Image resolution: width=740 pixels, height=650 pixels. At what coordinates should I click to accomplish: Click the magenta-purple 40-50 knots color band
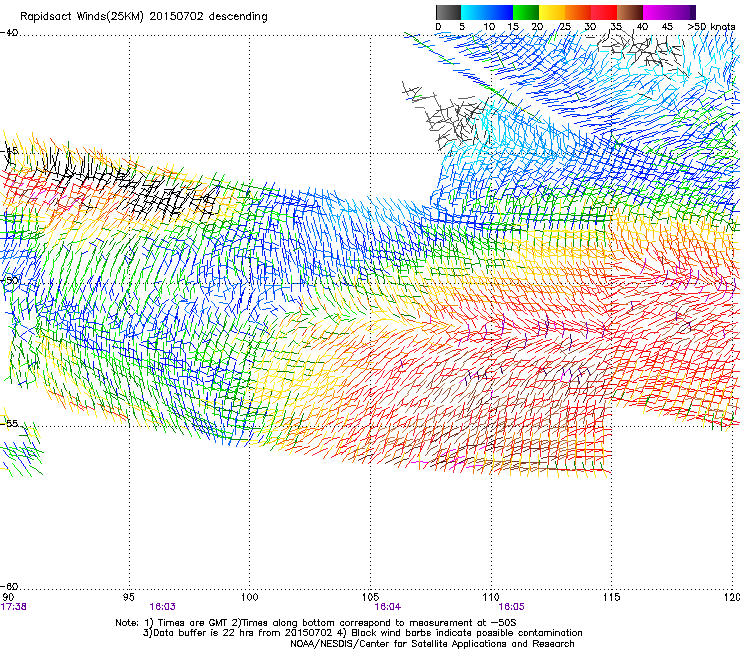click(669, 12)
